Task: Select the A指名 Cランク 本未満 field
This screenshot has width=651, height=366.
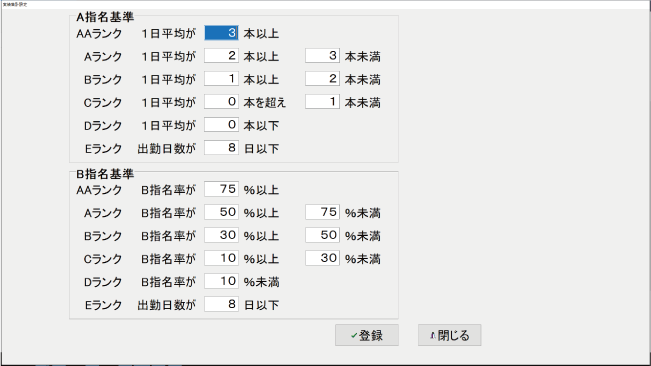Action: (x=323, y=102)
